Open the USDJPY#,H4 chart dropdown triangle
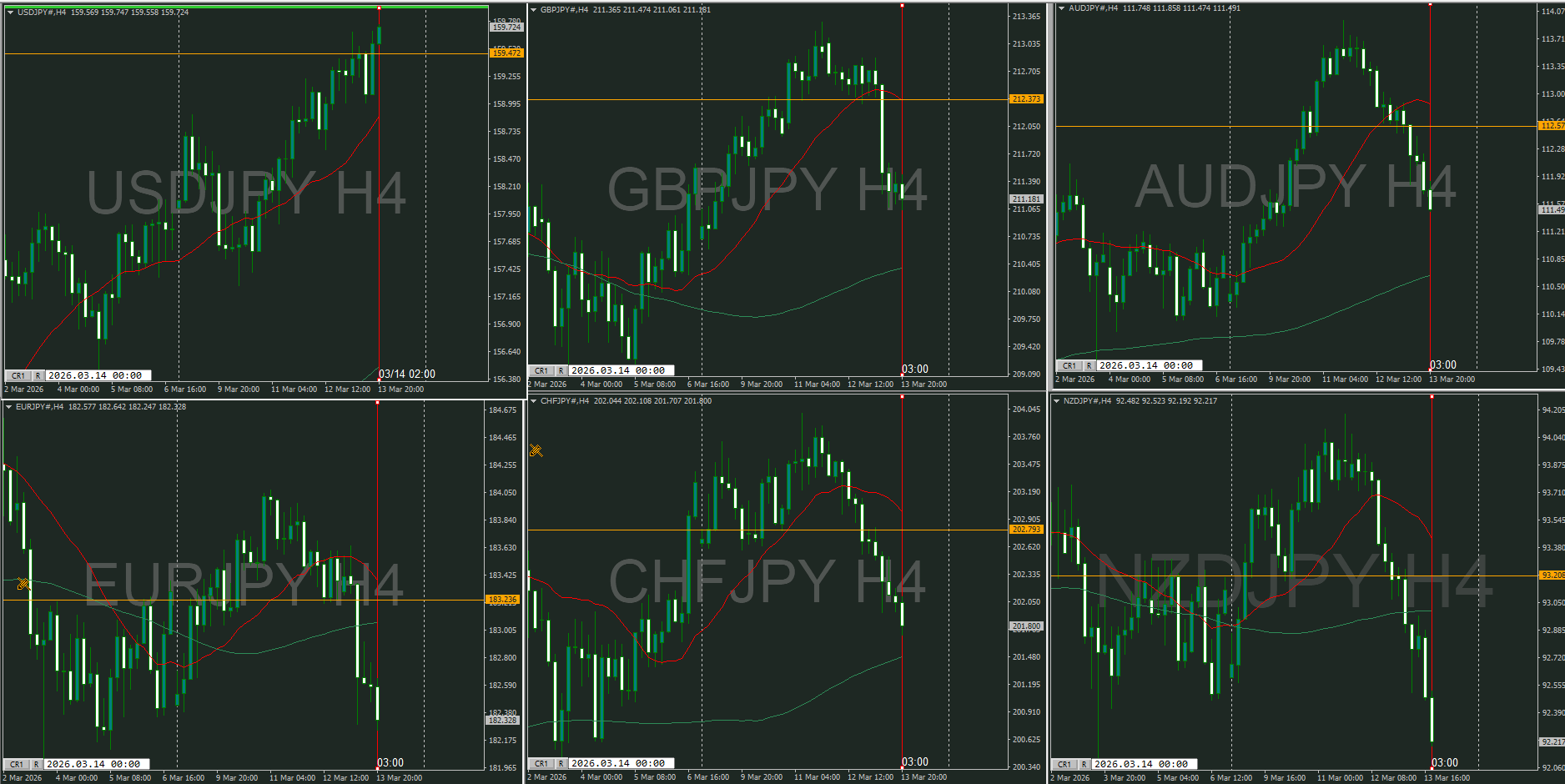This screenshot has width=1565, height=784. [10, 13]
